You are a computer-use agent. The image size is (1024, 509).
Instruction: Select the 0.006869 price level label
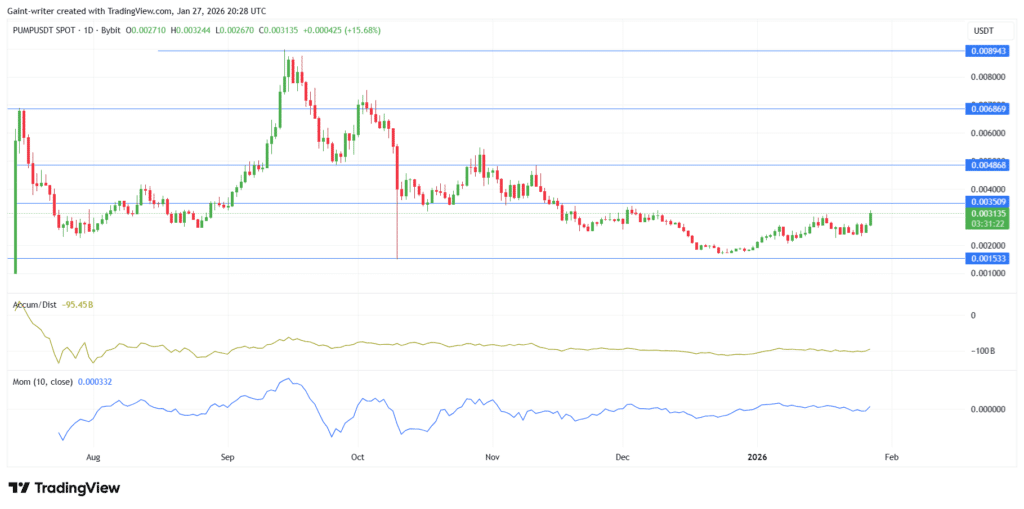[x=987, y=108]
